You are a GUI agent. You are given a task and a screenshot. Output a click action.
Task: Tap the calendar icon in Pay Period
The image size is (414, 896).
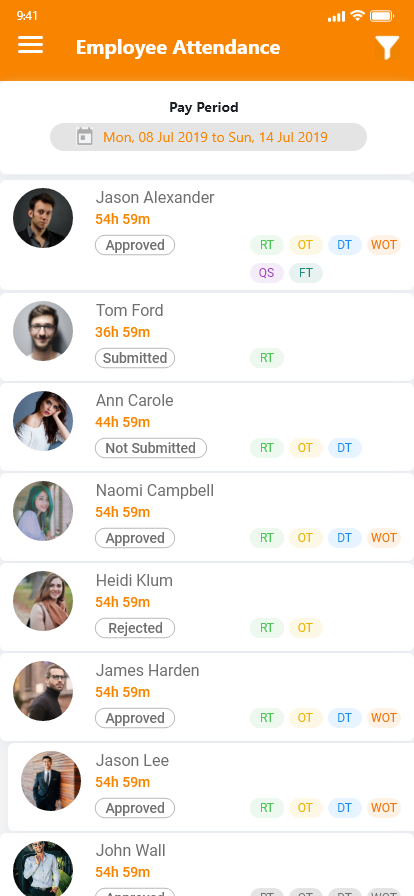pos(85,137)
